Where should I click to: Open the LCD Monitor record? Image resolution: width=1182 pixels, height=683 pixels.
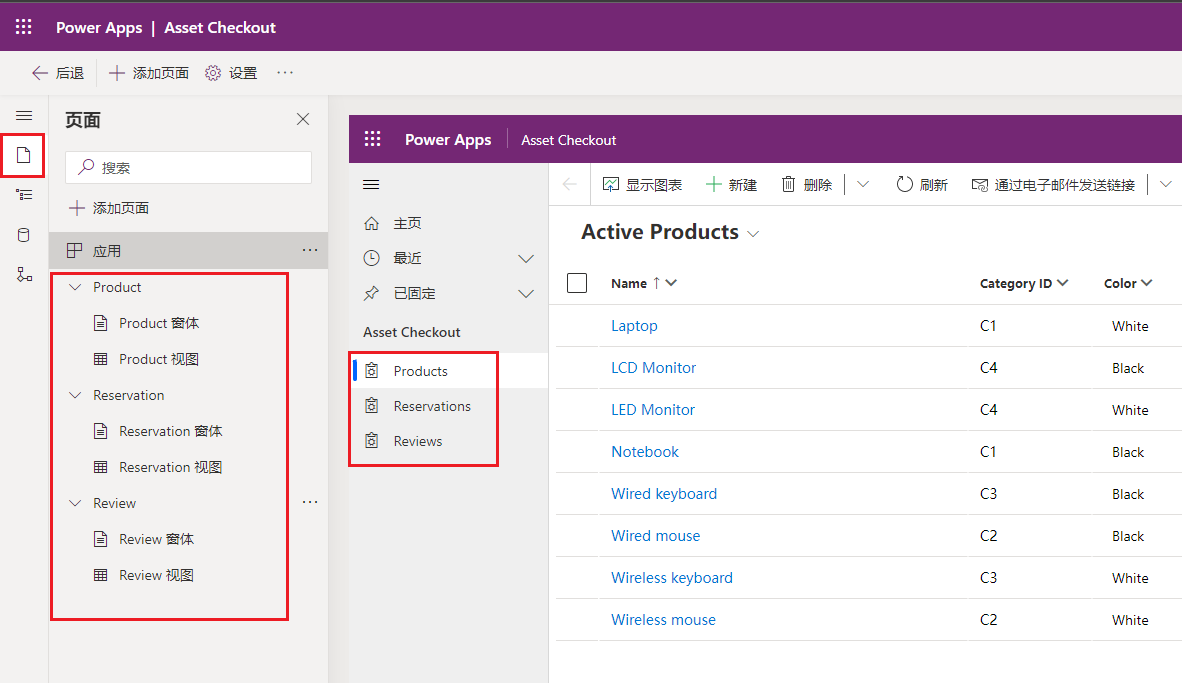click(654, 368)
